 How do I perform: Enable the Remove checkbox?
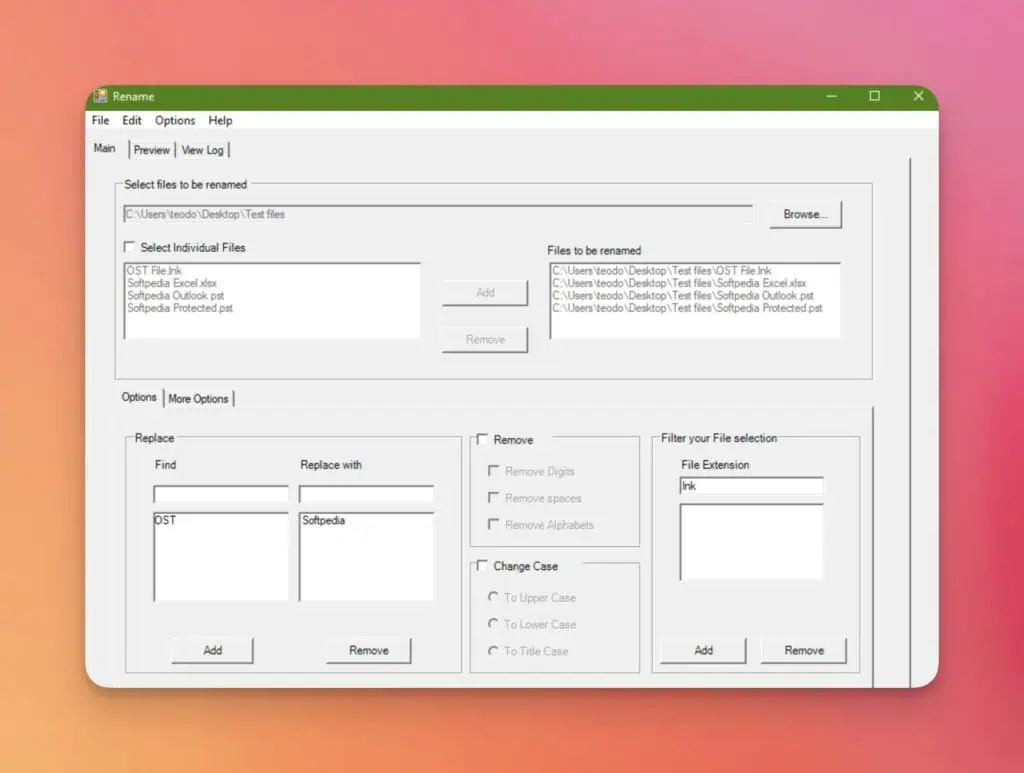click(482, 439)
